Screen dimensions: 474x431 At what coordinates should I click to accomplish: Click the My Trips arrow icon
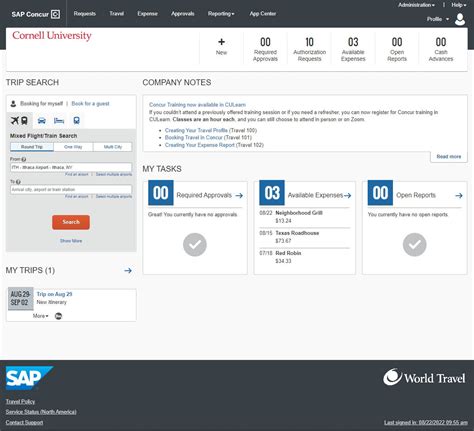pos(128,270)
